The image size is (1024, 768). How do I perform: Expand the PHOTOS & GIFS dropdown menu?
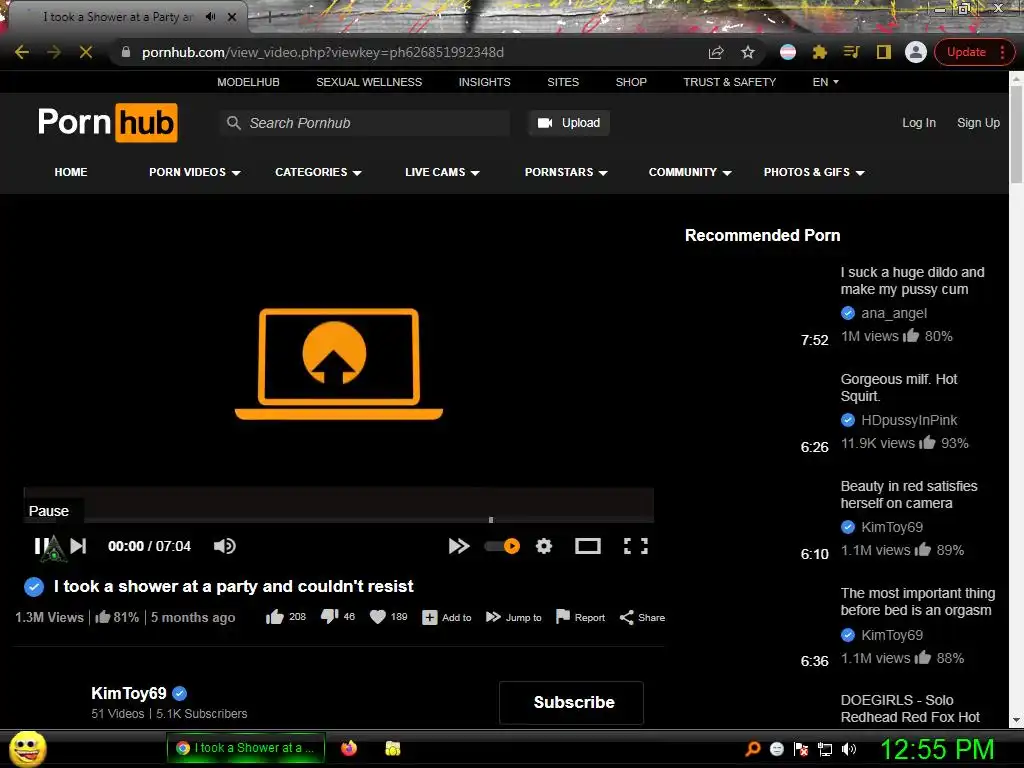(x=814, y=172)
